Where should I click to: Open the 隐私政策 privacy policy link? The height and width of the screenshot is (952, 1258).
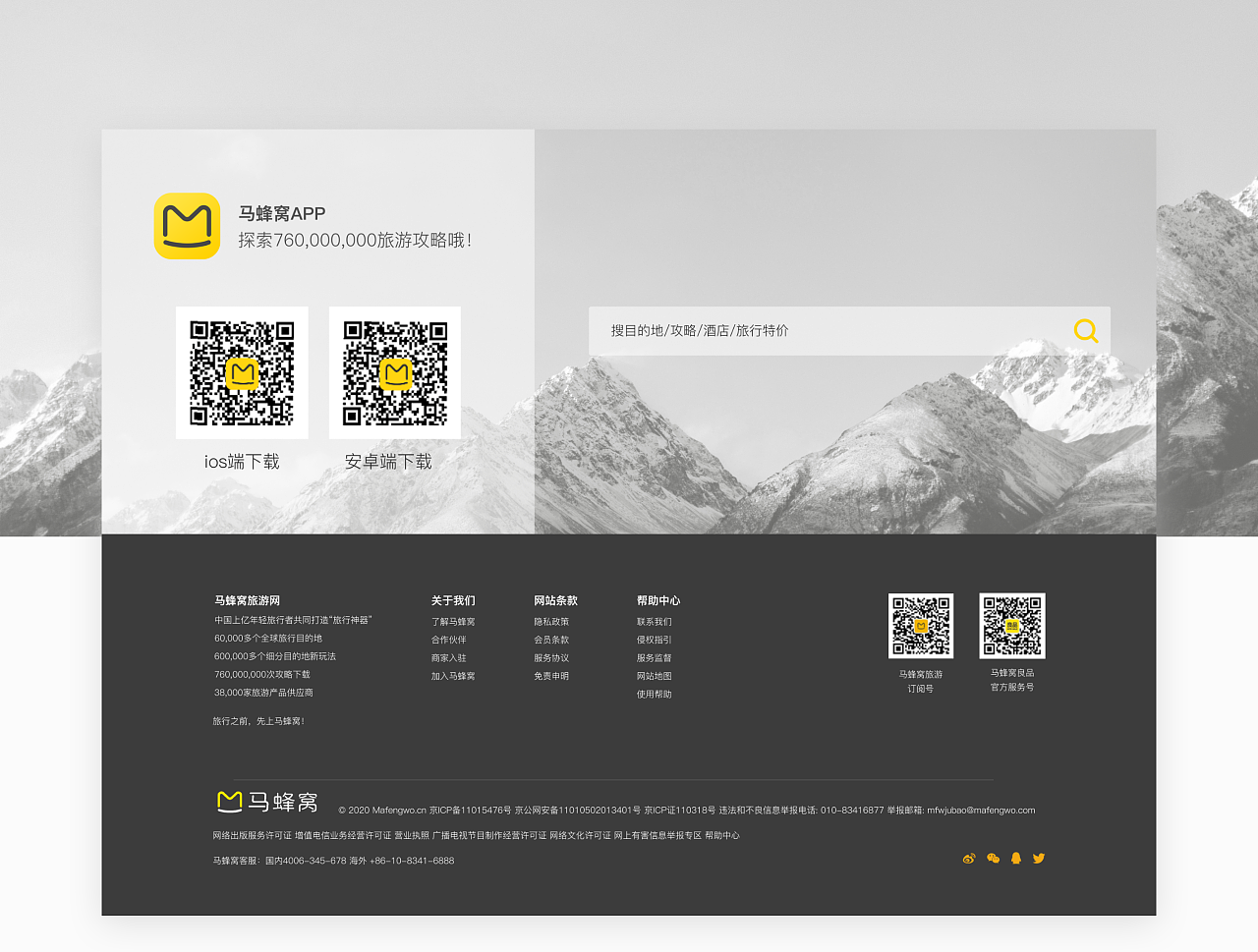point(550,621)
